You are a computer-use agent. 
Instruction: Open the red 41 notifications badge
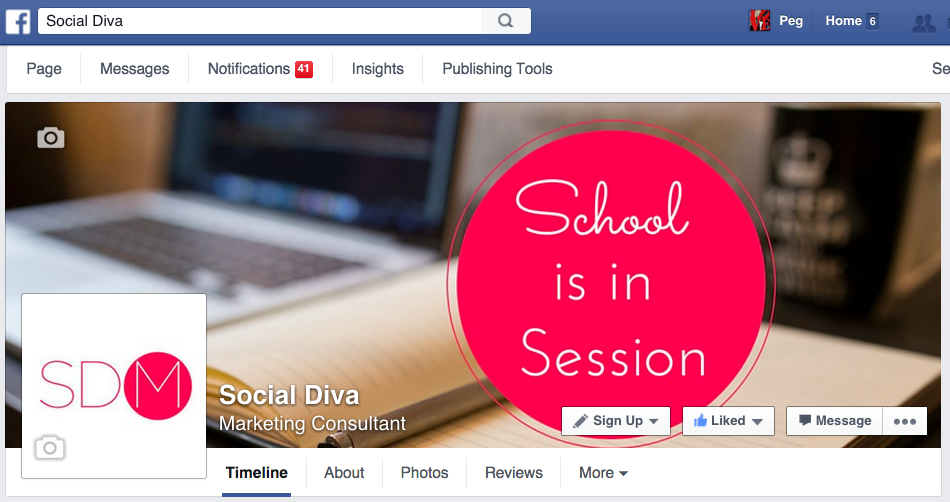point(304,69)
